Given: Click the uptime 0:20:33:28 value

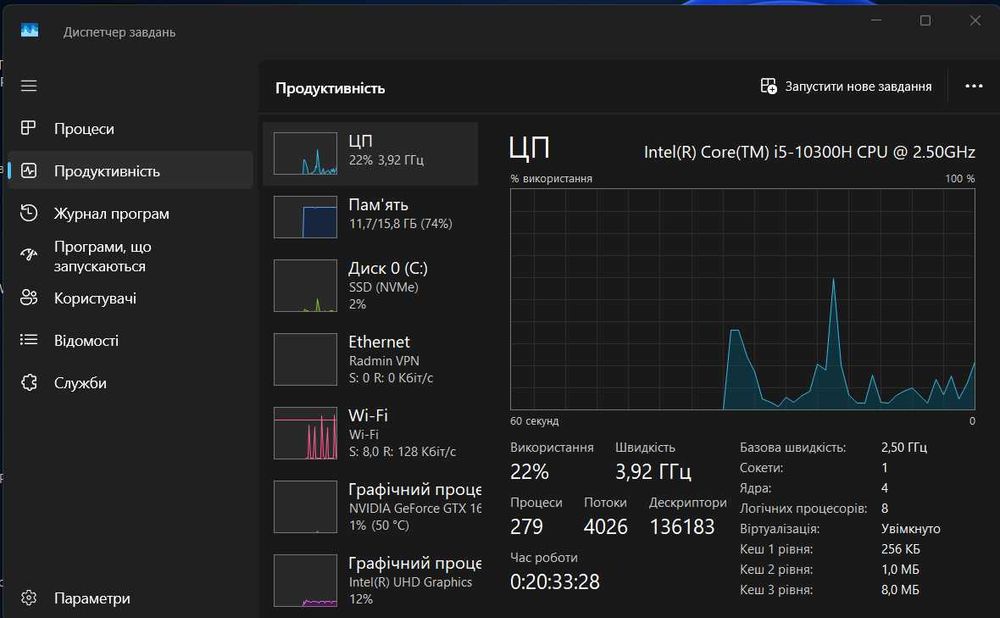Looking at the screenshot, I should (555, 581).
